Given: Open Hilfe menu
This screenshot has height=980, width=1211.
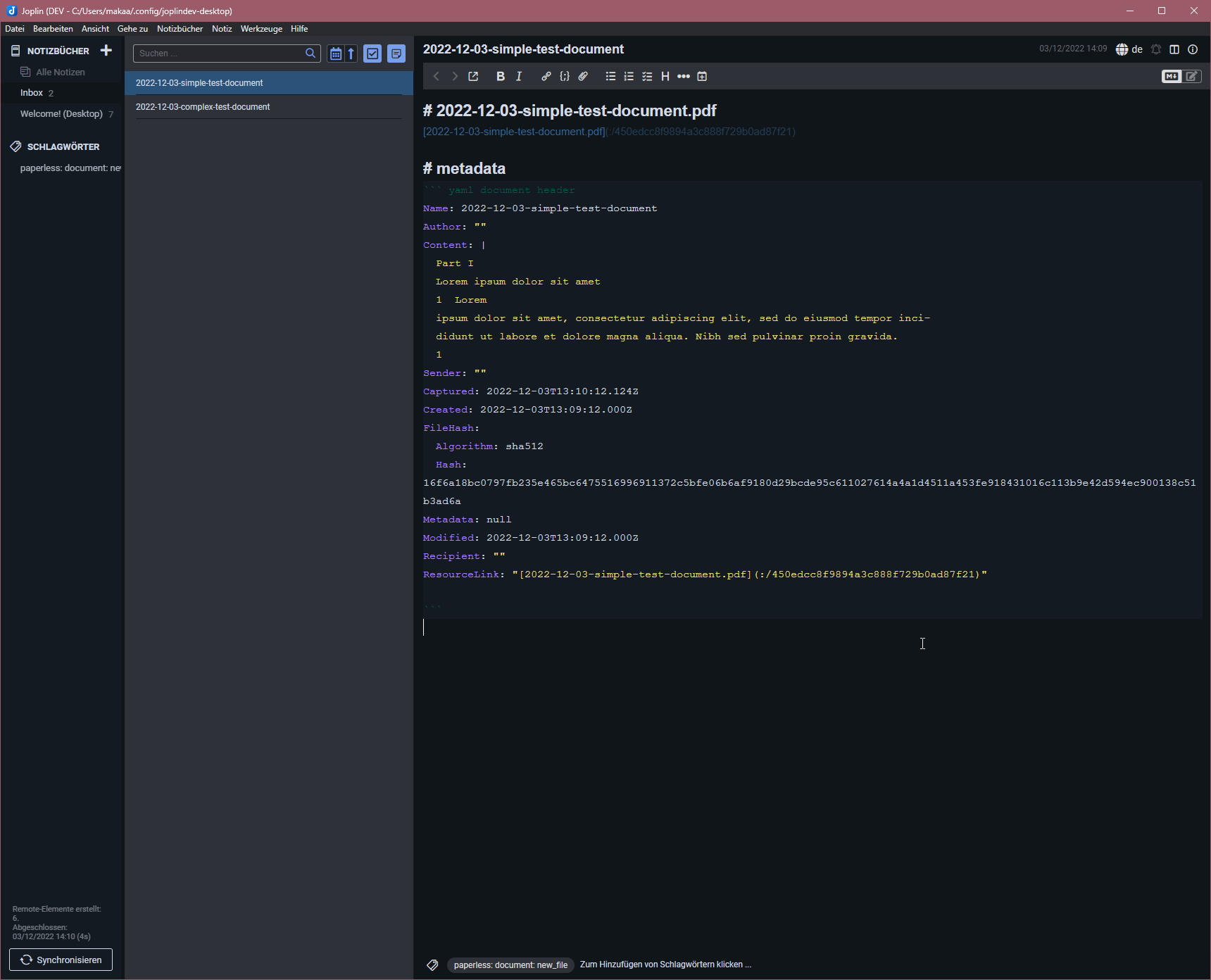Looking at the screenshot, I should coord(299,29).
